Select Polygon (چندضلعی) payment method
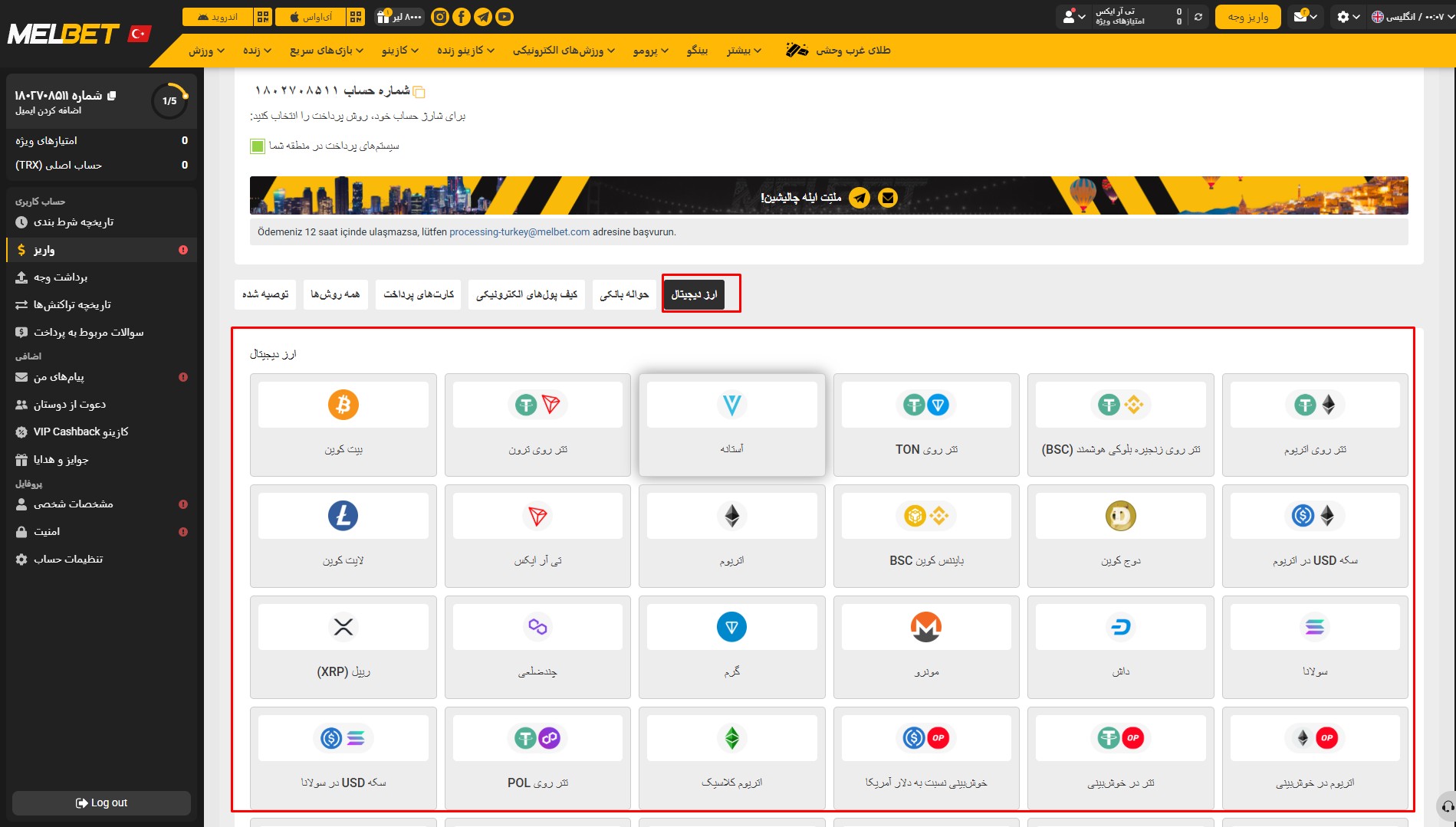1456x827 pixels. coord(537,647)
